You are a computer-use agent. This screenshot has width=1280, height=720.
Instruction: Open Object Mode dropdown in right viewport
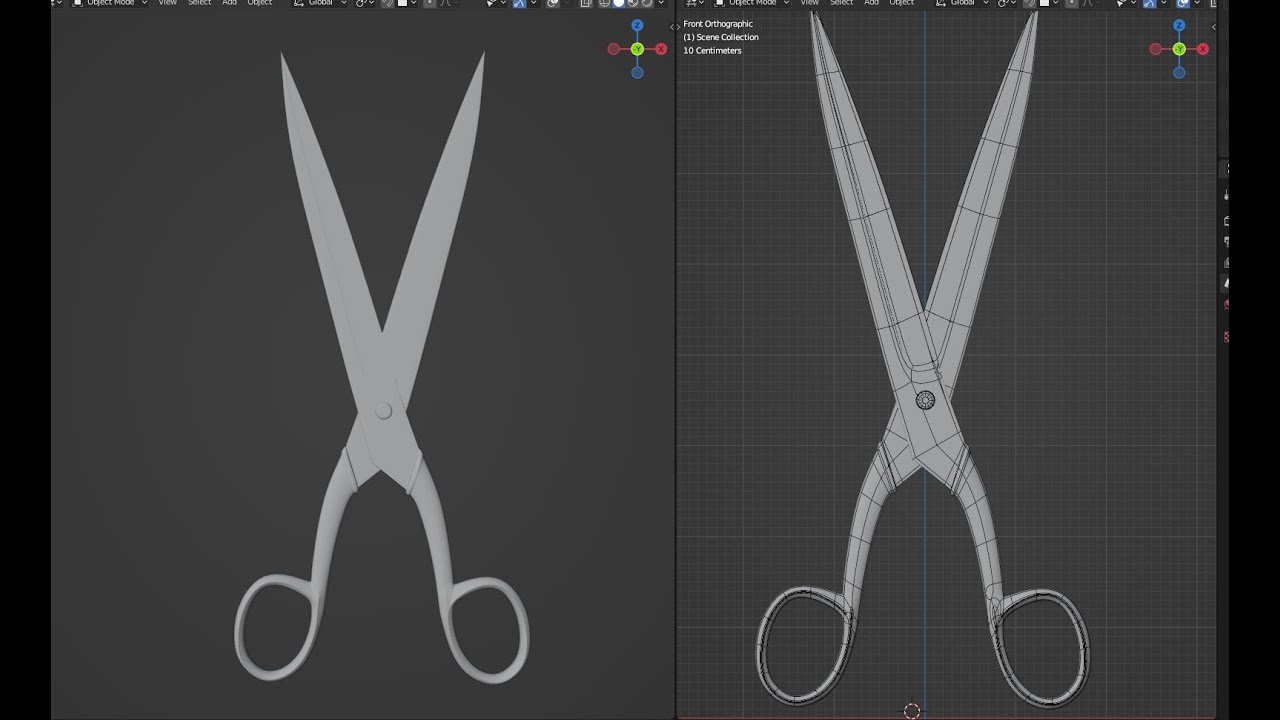[x=751, y=3]
